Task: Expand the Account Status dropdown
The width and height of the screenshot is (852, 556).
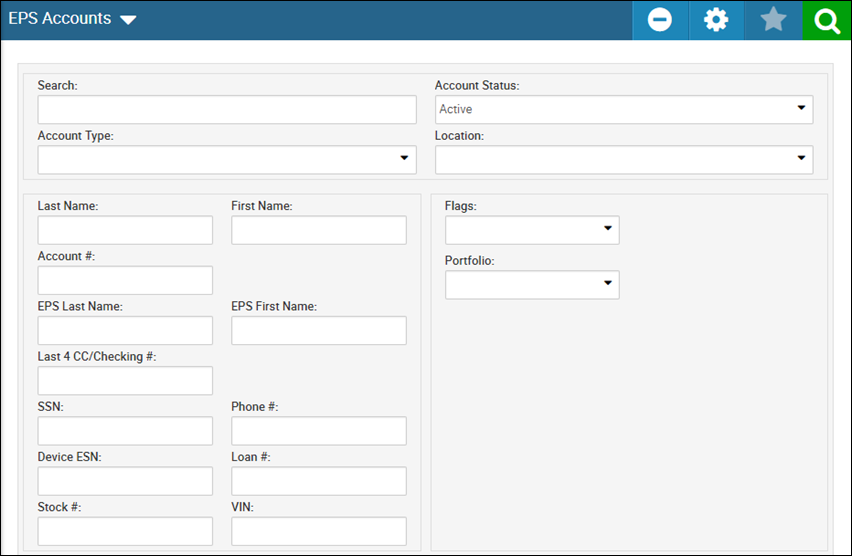Action: [x=624, y=109]
